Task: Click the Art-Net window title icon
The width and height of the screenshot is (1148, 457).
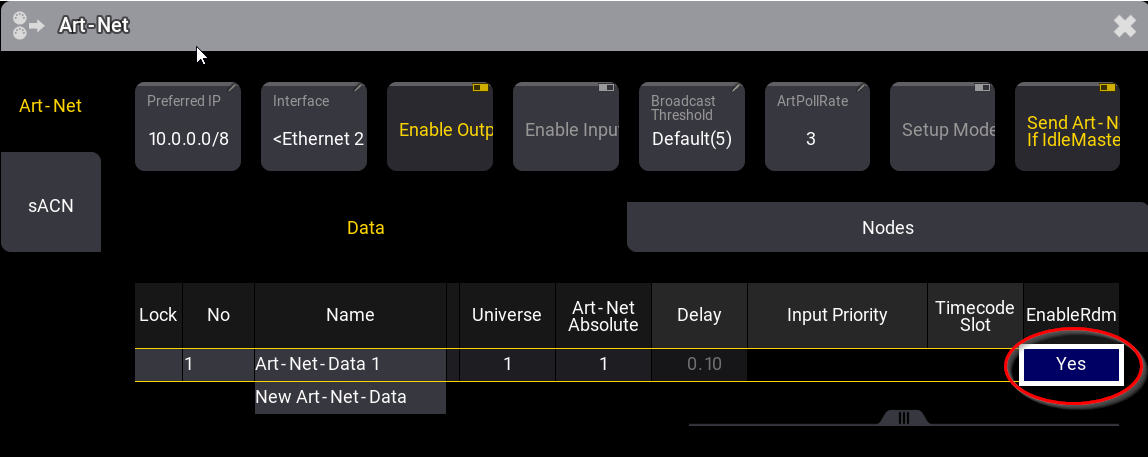Action: (28, 25)
